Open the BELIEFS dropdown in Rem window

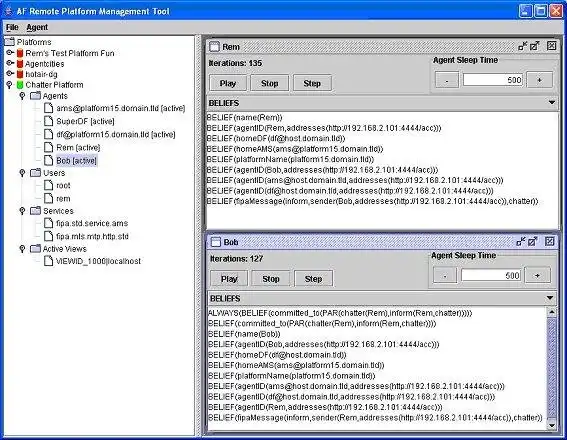pos(552,103)
